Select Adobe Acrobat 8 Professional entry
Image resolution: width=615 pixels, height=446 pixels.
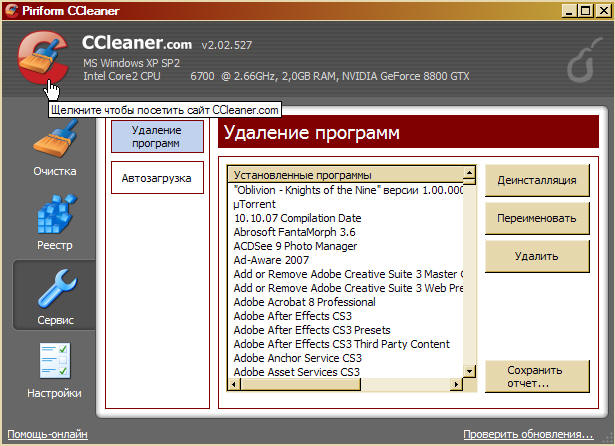[346, 302]
